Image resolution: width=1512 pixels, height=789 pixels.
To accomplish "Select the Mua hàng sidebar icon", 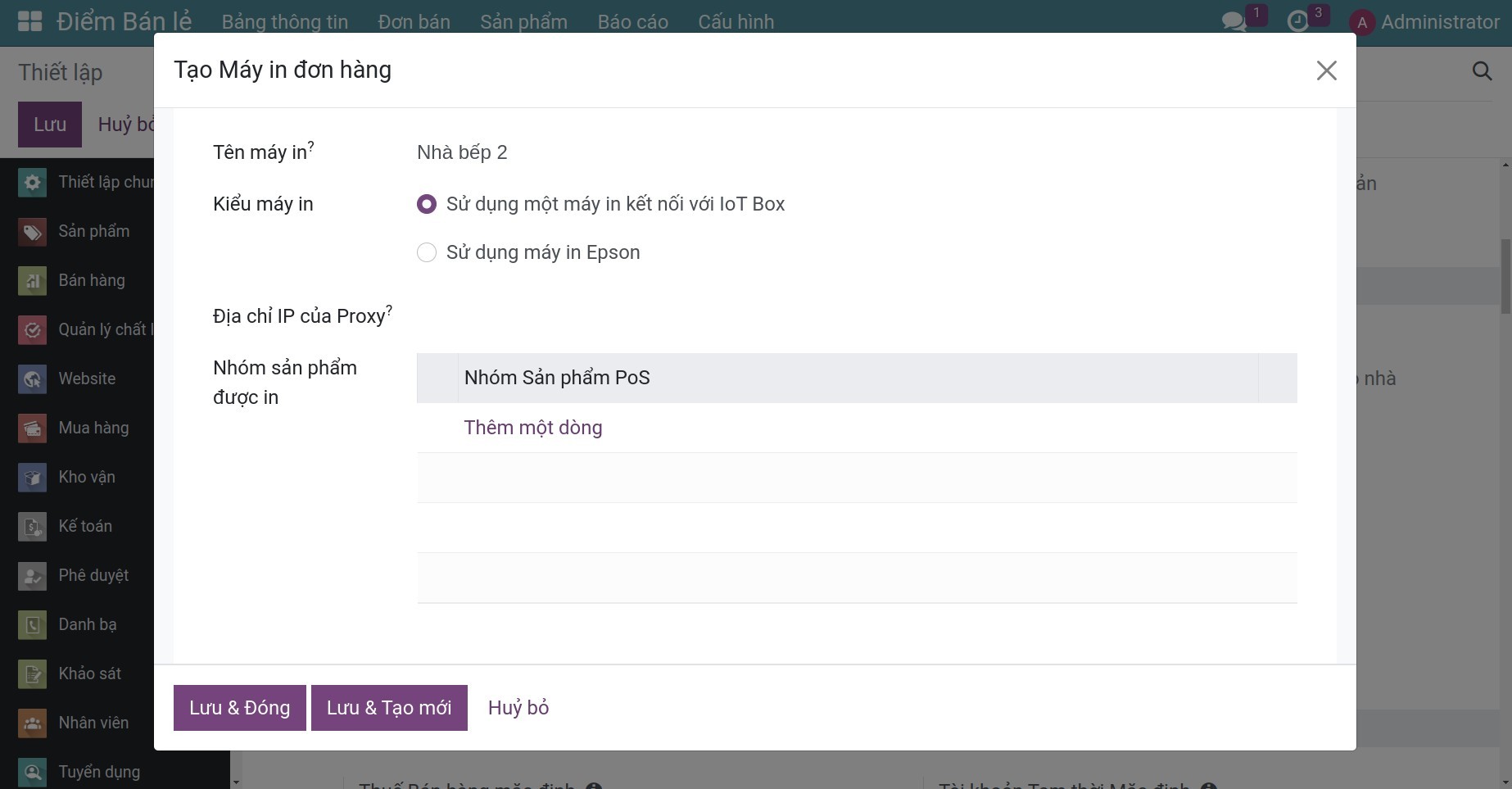I will coord(32,428).
